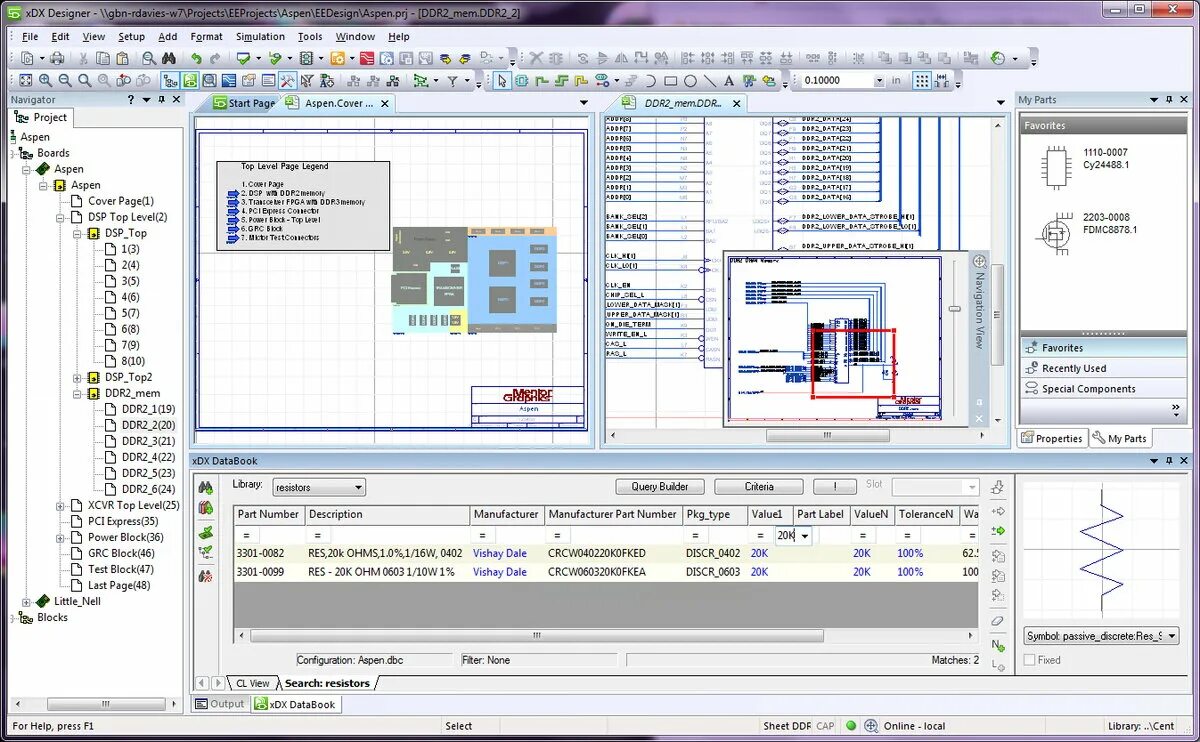
Task: Click the settings wrench-hammer toolbar icon
Action: [288, 81]
